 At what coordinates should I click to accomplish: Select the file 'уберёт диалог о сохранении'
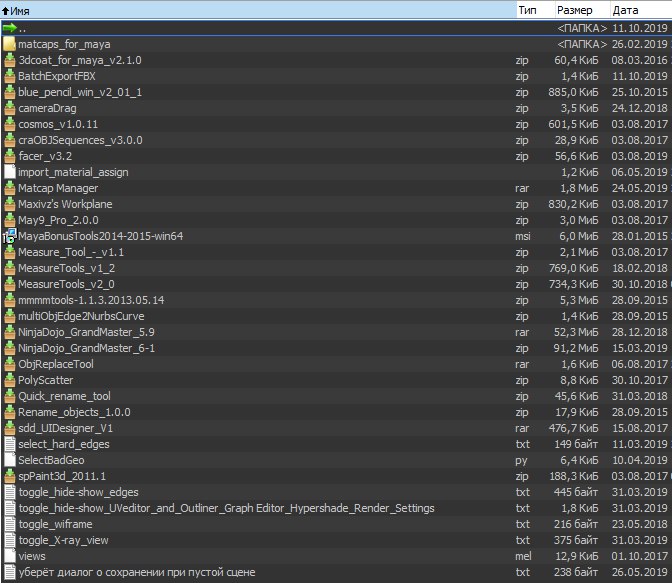click(137, 572)
